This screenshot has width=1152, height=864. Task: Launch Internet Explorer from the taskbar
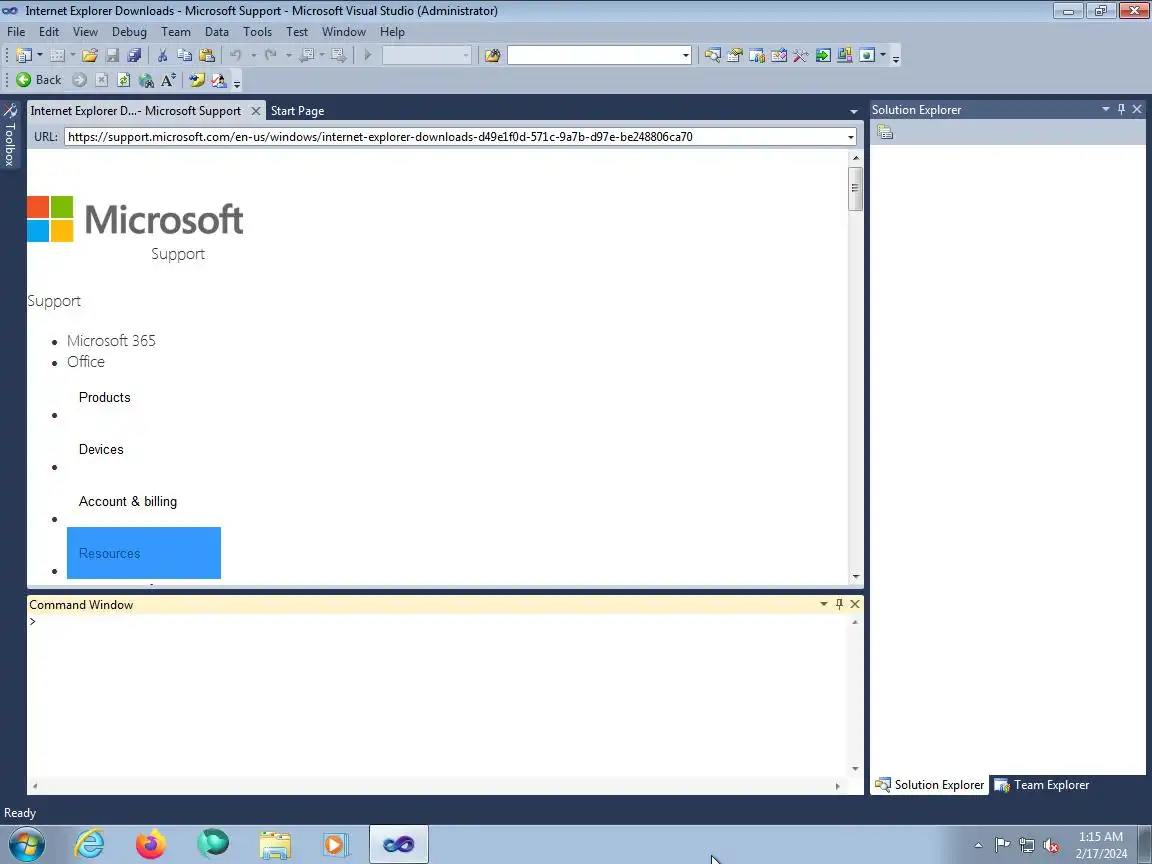pyautogui.click(x=90, y=843)
